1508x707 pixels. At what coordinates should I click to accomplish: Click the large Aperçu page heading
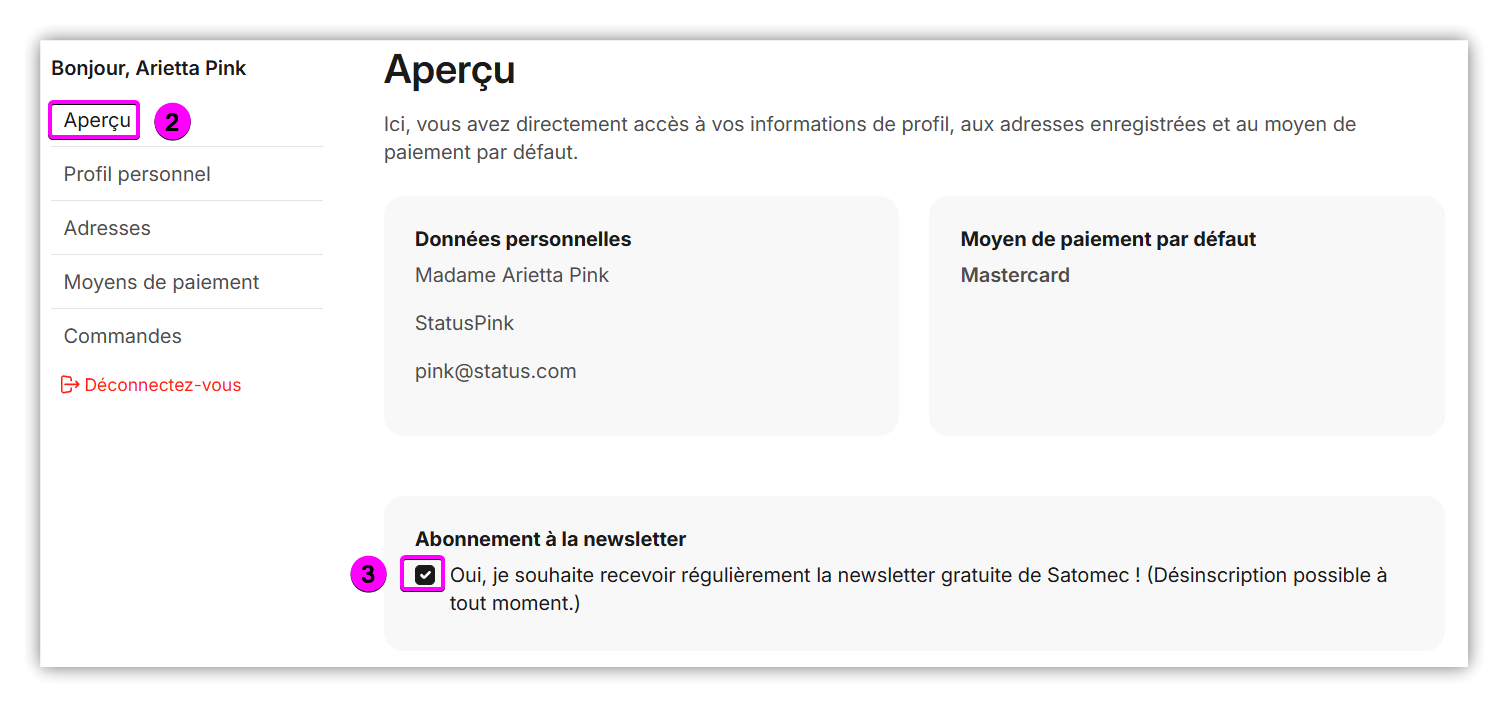click(449, 69)
